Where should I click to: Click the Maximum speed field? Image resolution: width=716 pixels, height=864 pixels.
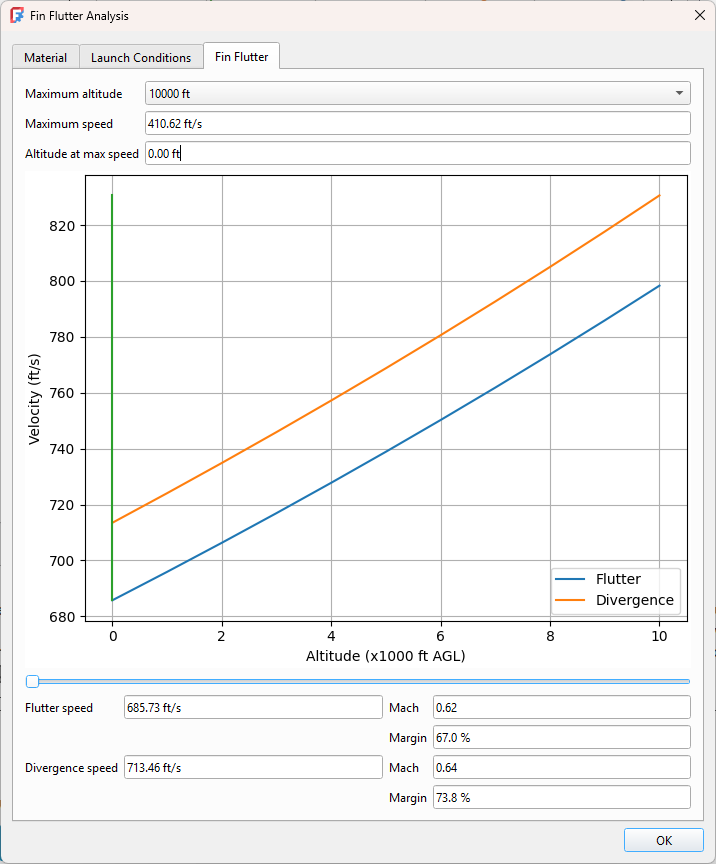pyautogui.click(x=417, y=124)
